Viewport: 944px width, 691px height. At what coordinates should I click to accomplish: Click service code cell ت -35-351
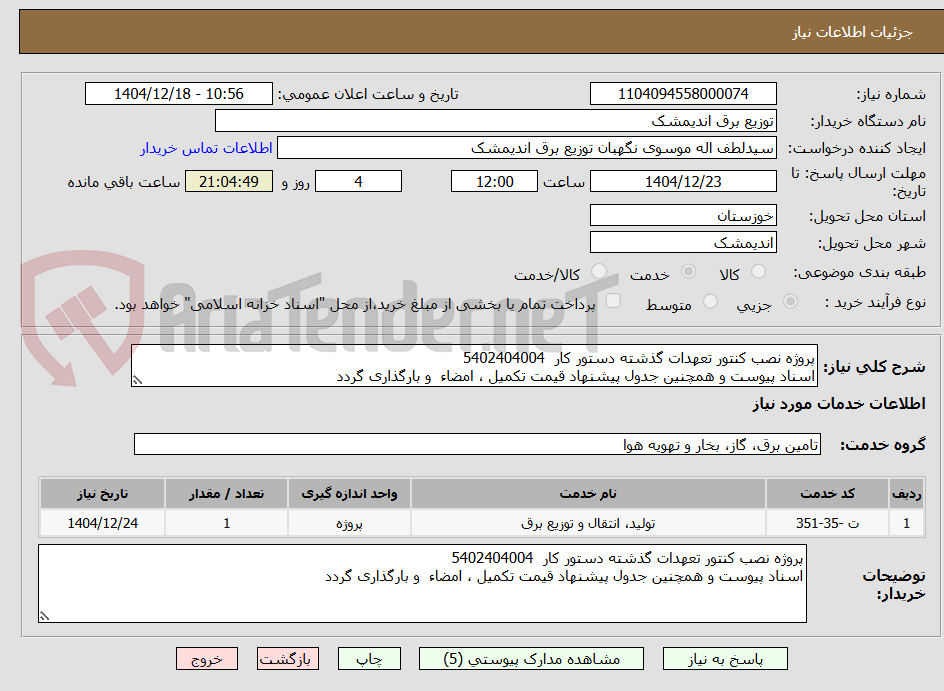click(827, 523)
